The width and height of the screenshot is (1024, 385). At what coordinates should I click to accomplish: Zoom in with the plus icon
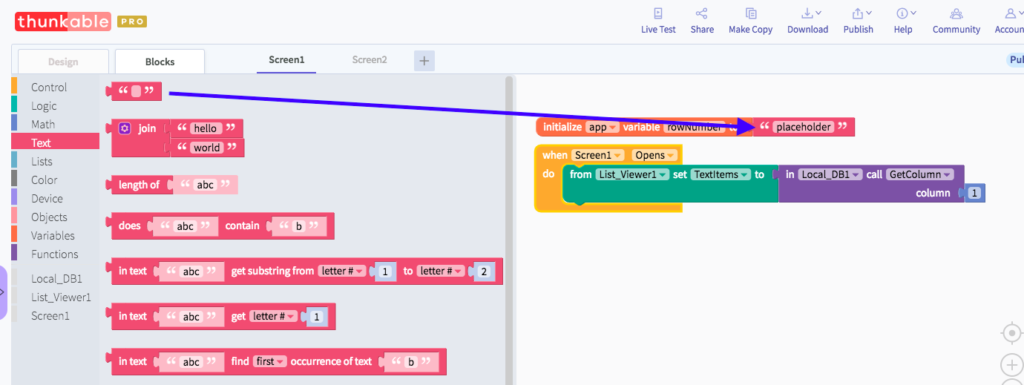coord(1011,364)
